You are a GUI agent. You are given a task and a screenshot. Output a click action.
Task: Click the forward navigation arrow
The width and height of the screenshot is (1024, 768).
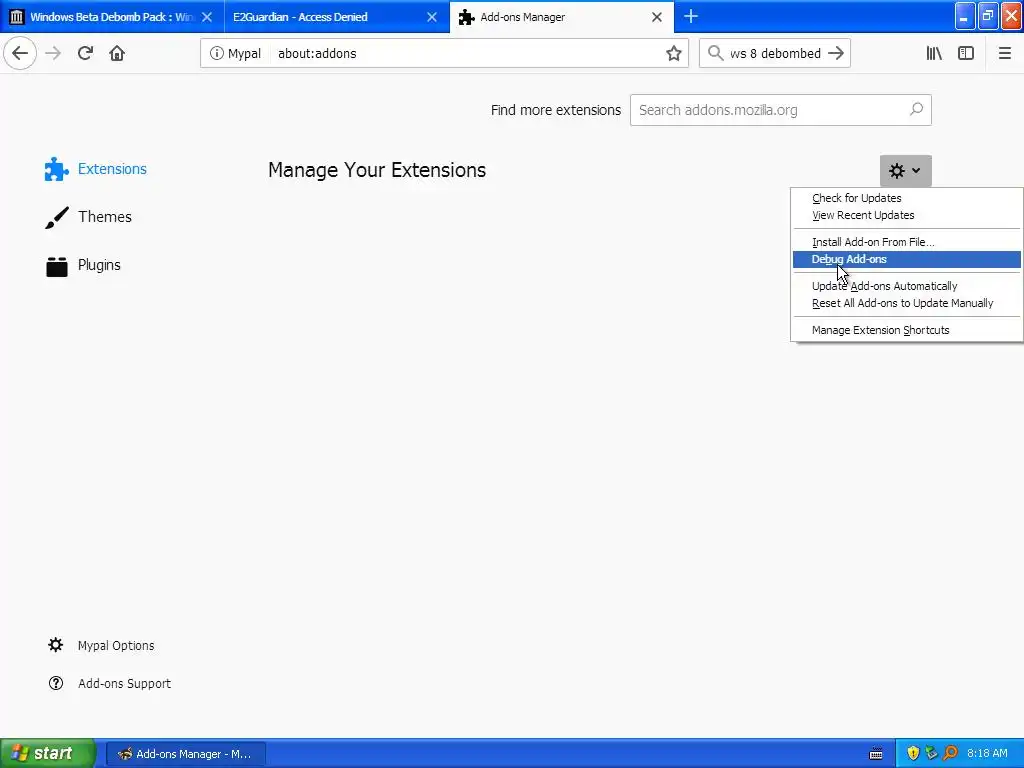[53, 53]
